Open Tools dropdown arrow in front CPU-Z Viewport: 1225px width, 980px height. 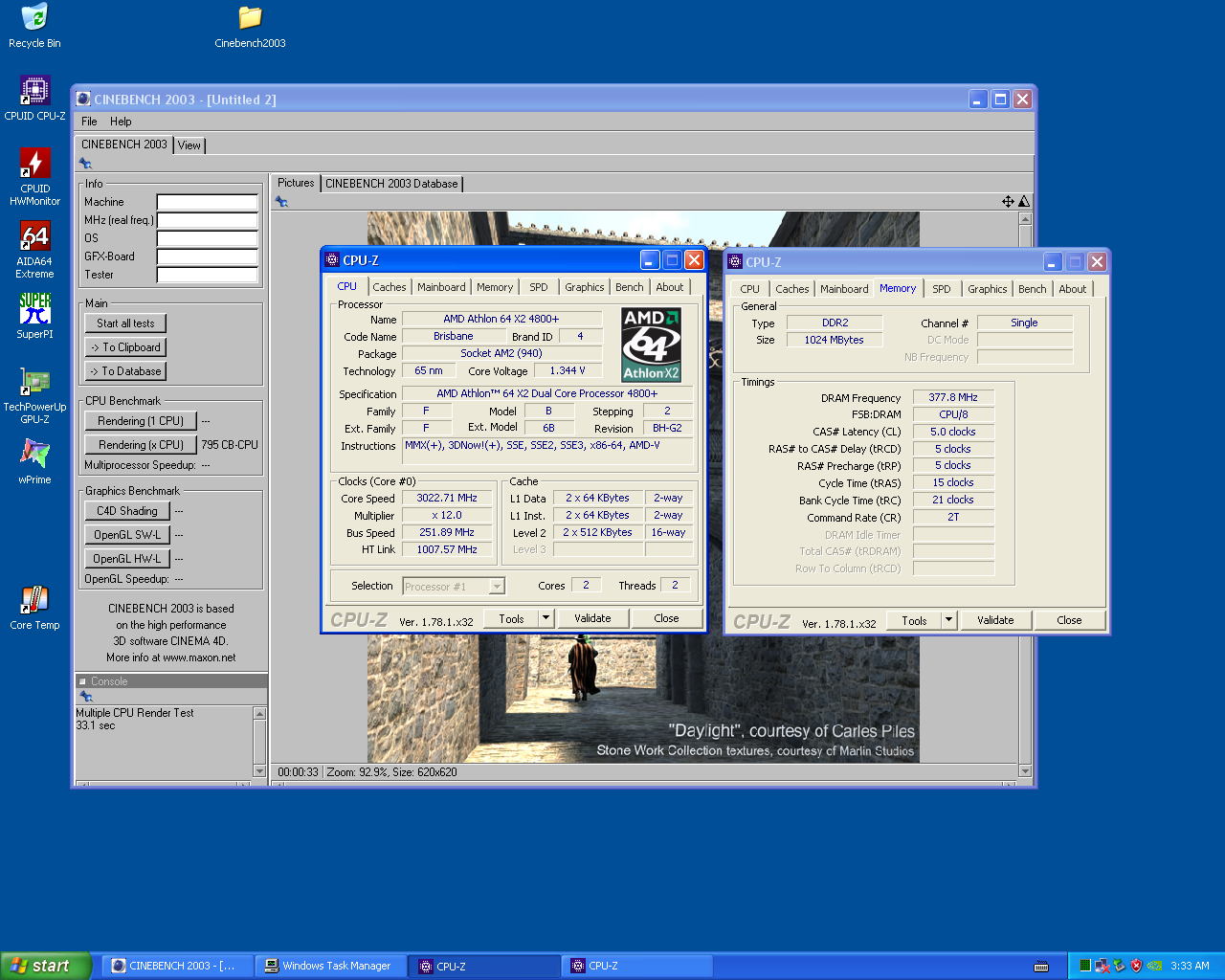(x=546, y=618)
